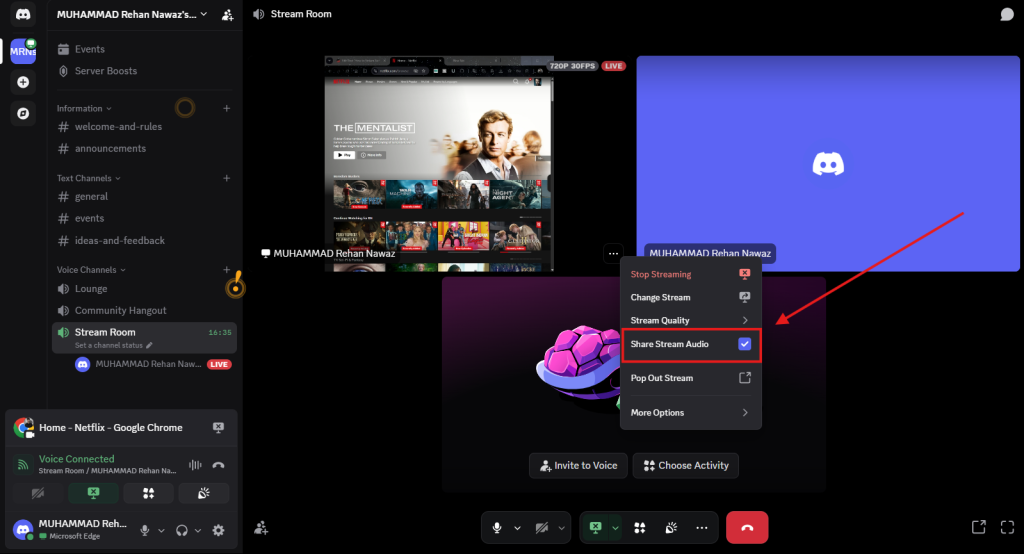Turn on camera in the voice panel
This screenshot has height=554, width=1024.
[38, 493]
